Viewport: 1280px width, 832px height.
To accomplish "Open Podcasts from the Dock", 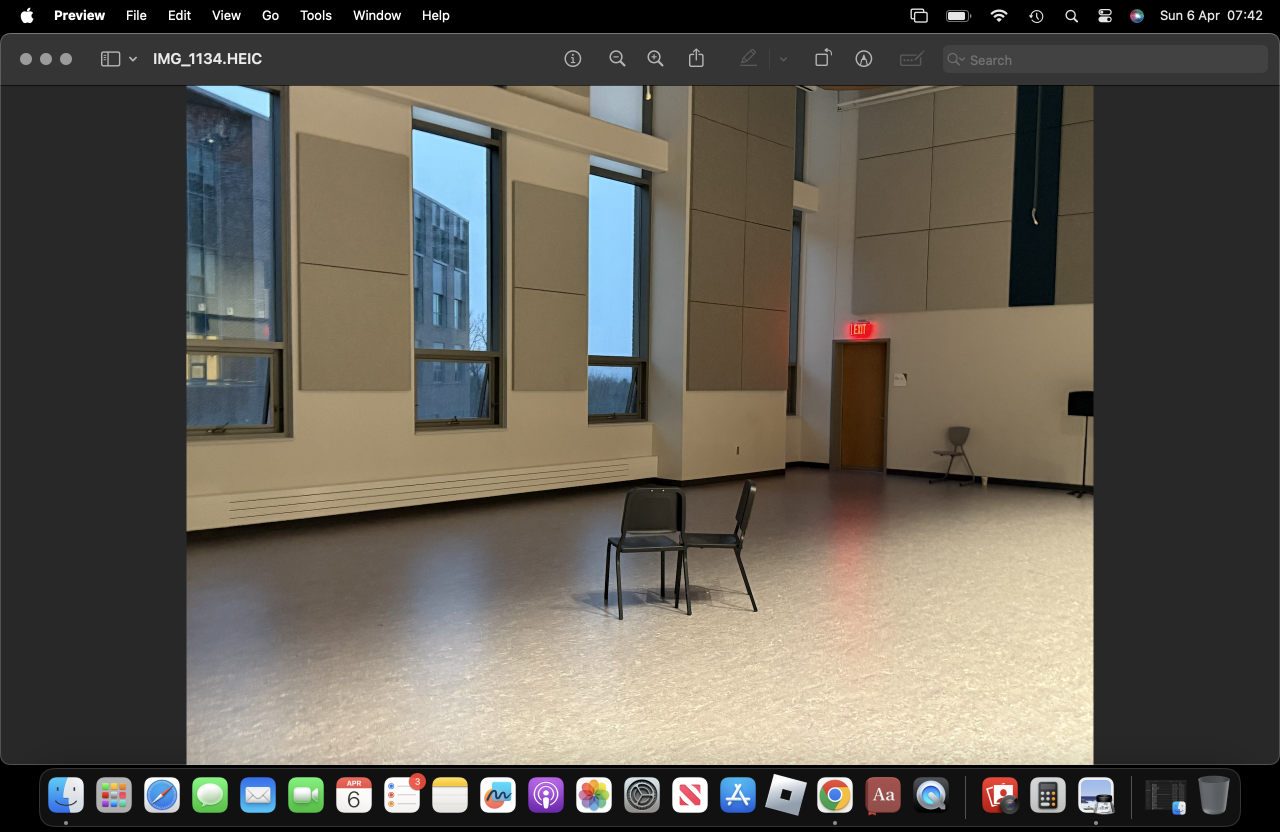I will coord(546,795).
